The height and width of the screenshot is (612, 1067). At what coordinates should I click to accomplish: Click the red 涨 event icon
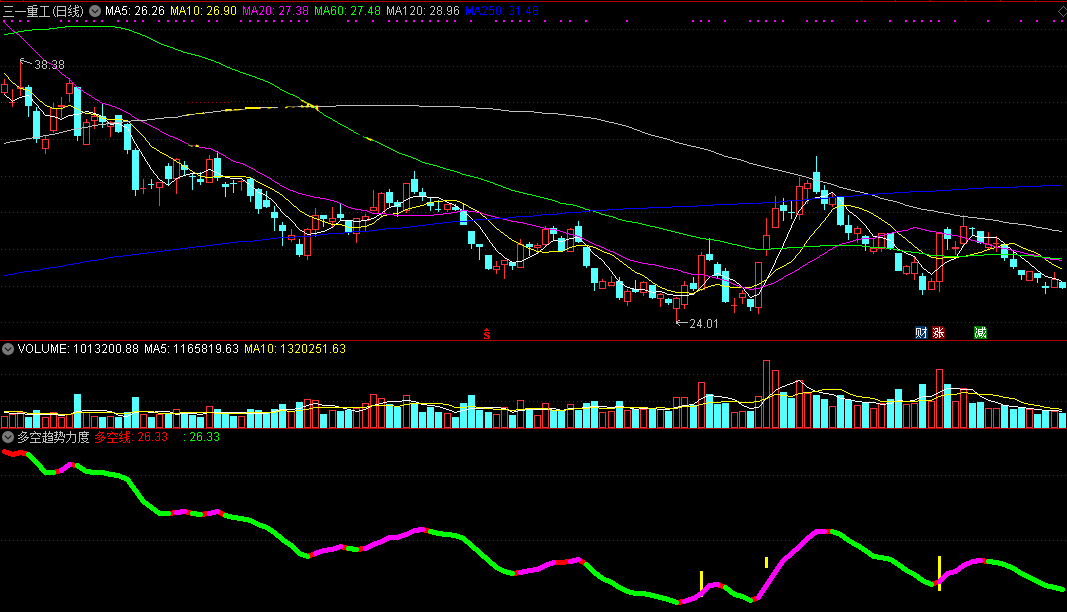click(938, 333)
